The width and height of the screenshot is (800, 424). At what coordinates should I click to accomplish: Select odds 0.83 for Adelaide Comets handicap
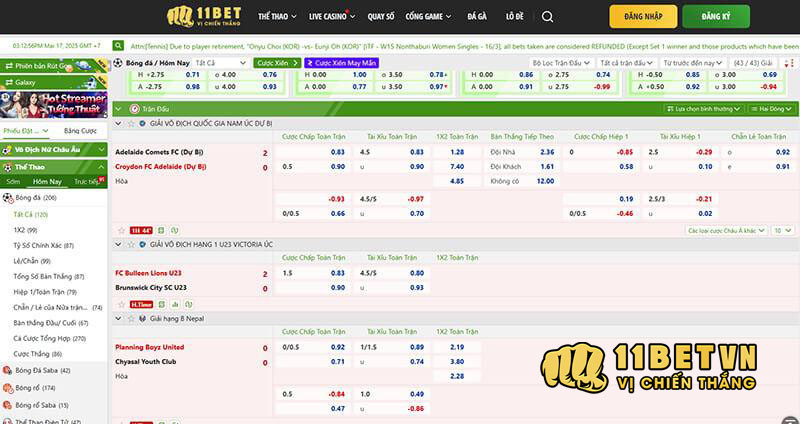pos(337,152)
